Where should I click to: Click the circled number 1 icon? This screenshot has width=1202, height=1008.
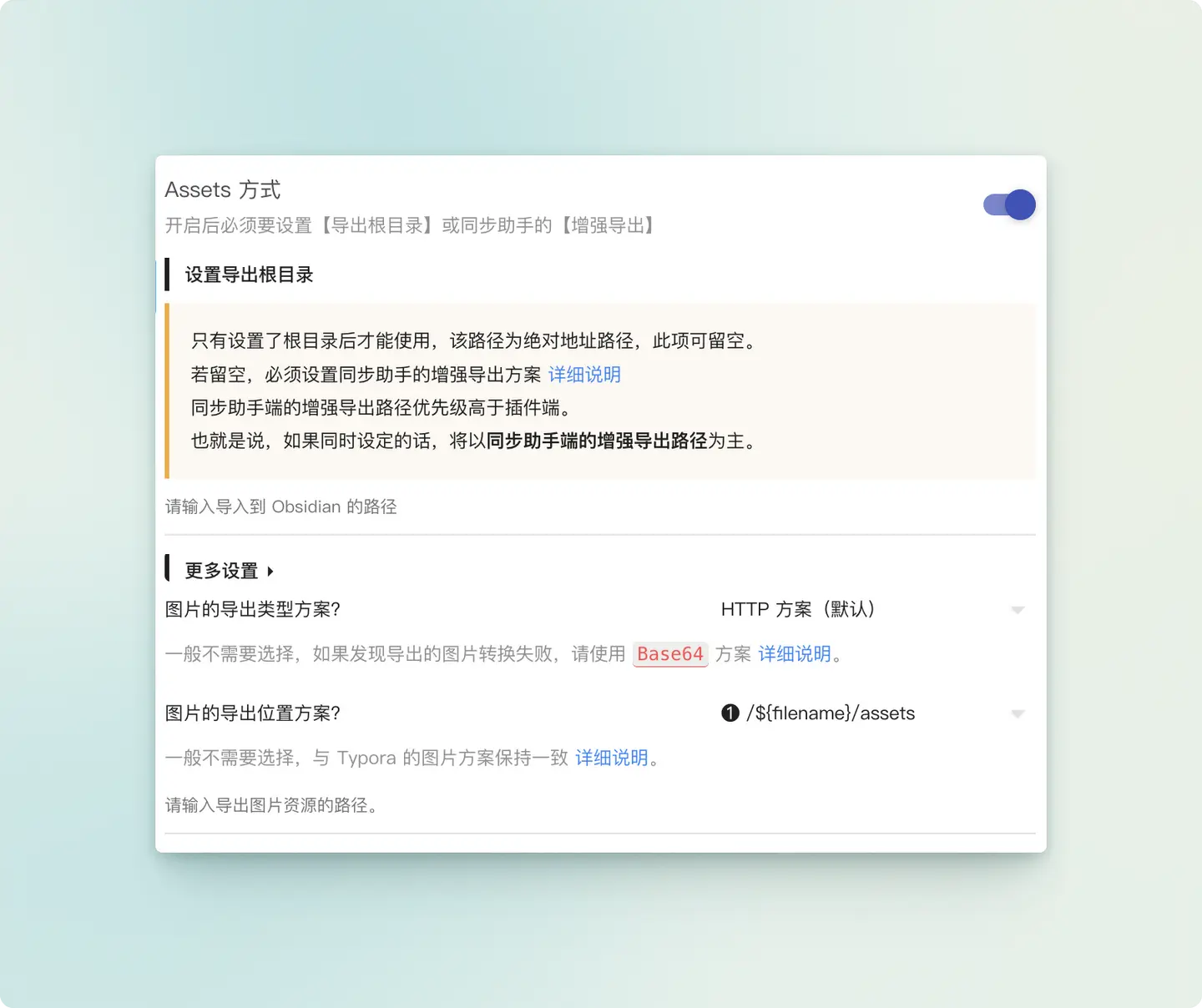(730, 713)
